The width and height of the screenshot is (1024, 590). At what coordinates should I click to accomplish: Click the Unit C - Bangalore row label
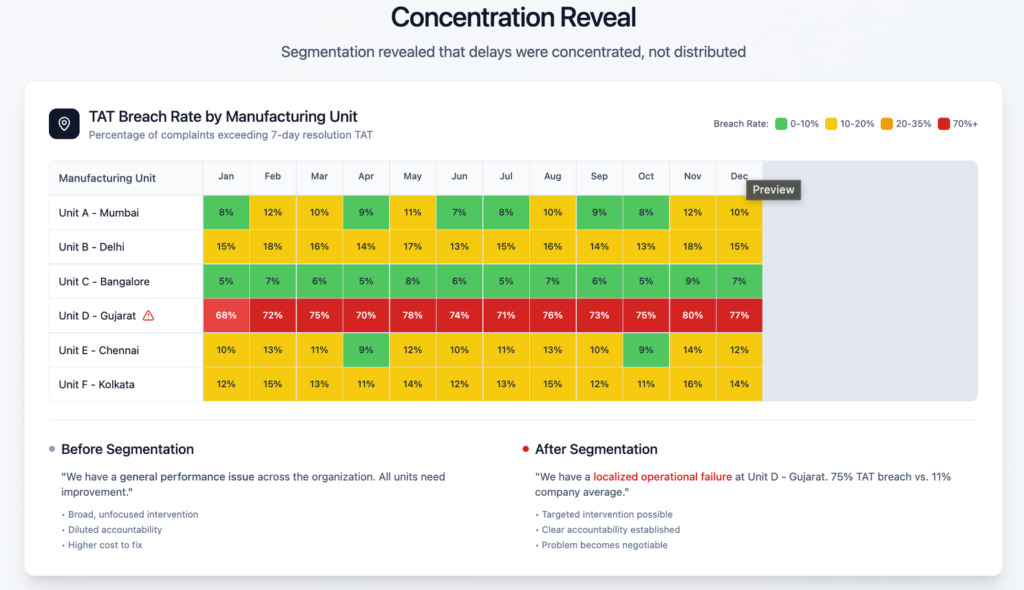[x=104, y=282]
